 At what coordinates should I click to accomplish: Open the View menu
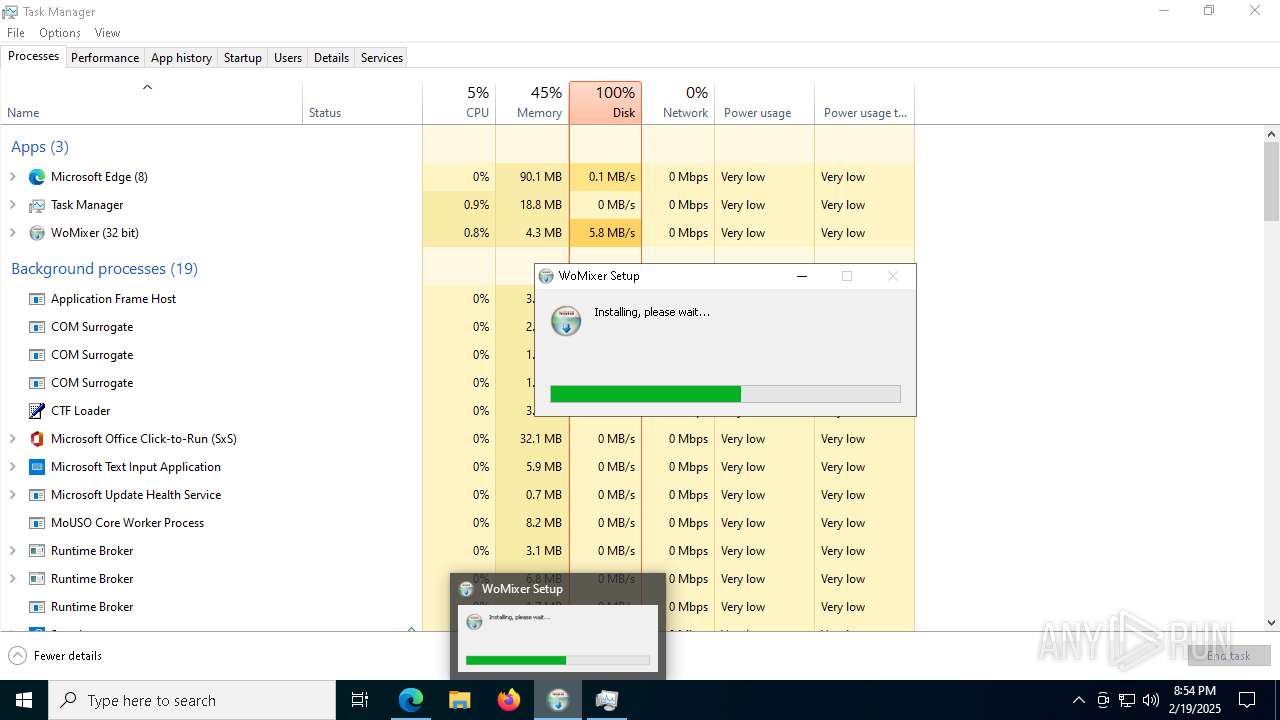pyautogui.click(x=107, y=33)
